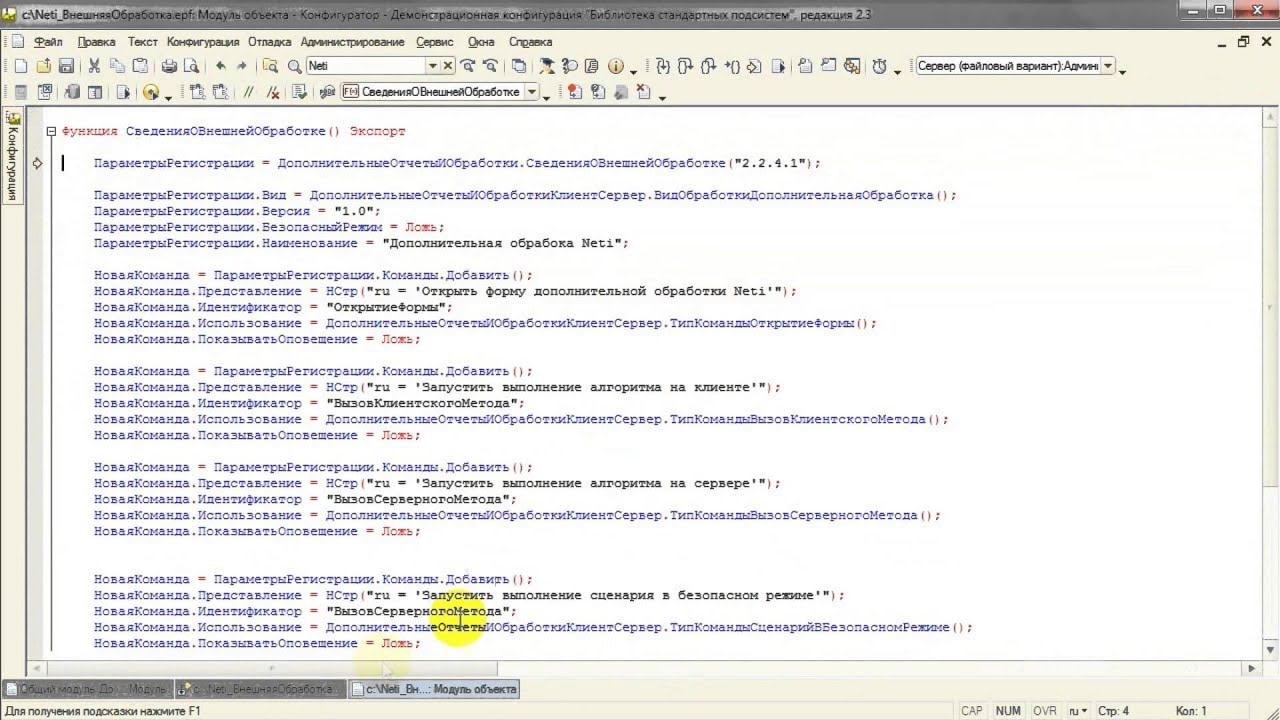
Task: Click the Save diskette icon
Action: pyautogui.click(x=66, y=66)
